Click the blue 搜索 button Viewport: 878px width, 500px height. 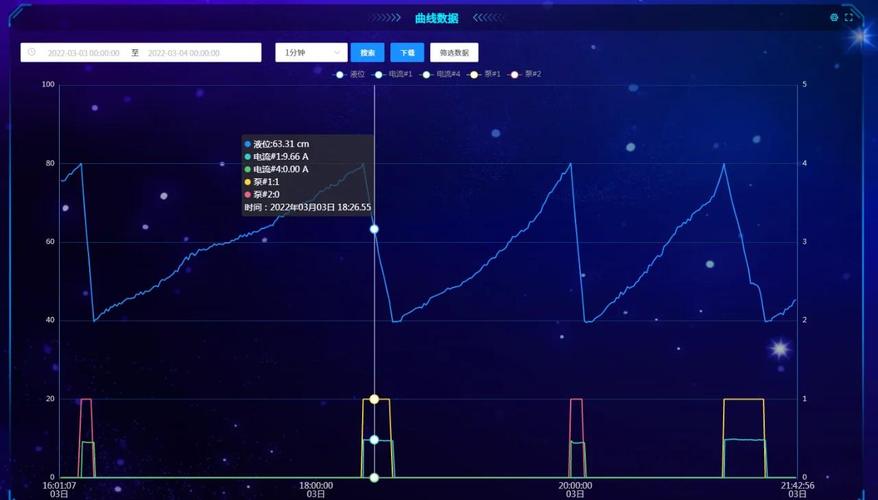[367, 53]
